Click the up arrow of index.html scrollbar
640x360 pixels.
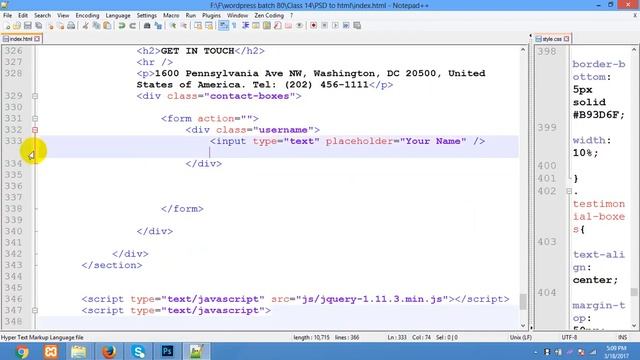[523, 50]
